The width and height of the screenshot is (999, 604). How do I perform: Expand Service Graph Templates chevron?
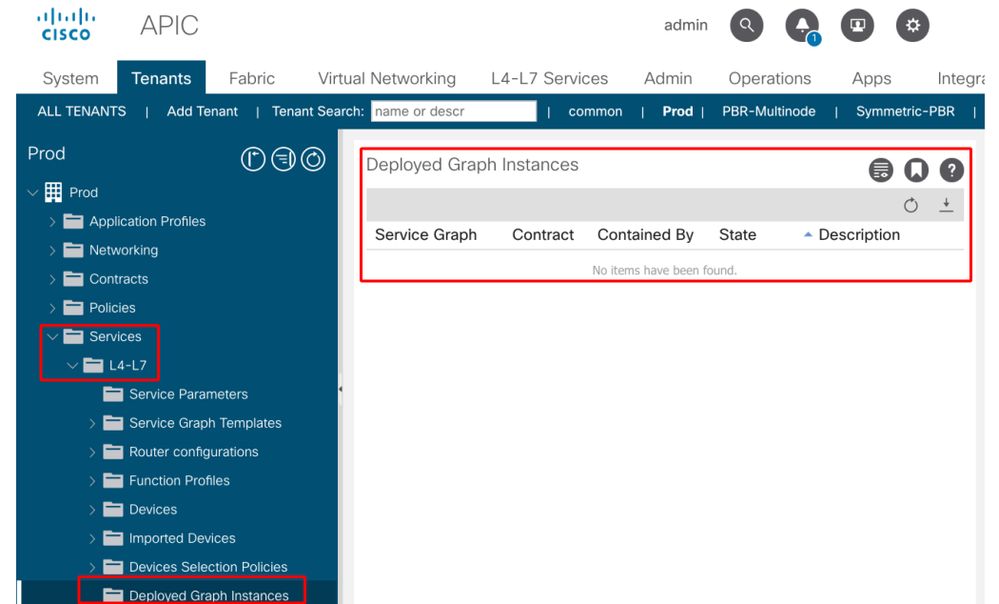[92, 423]
